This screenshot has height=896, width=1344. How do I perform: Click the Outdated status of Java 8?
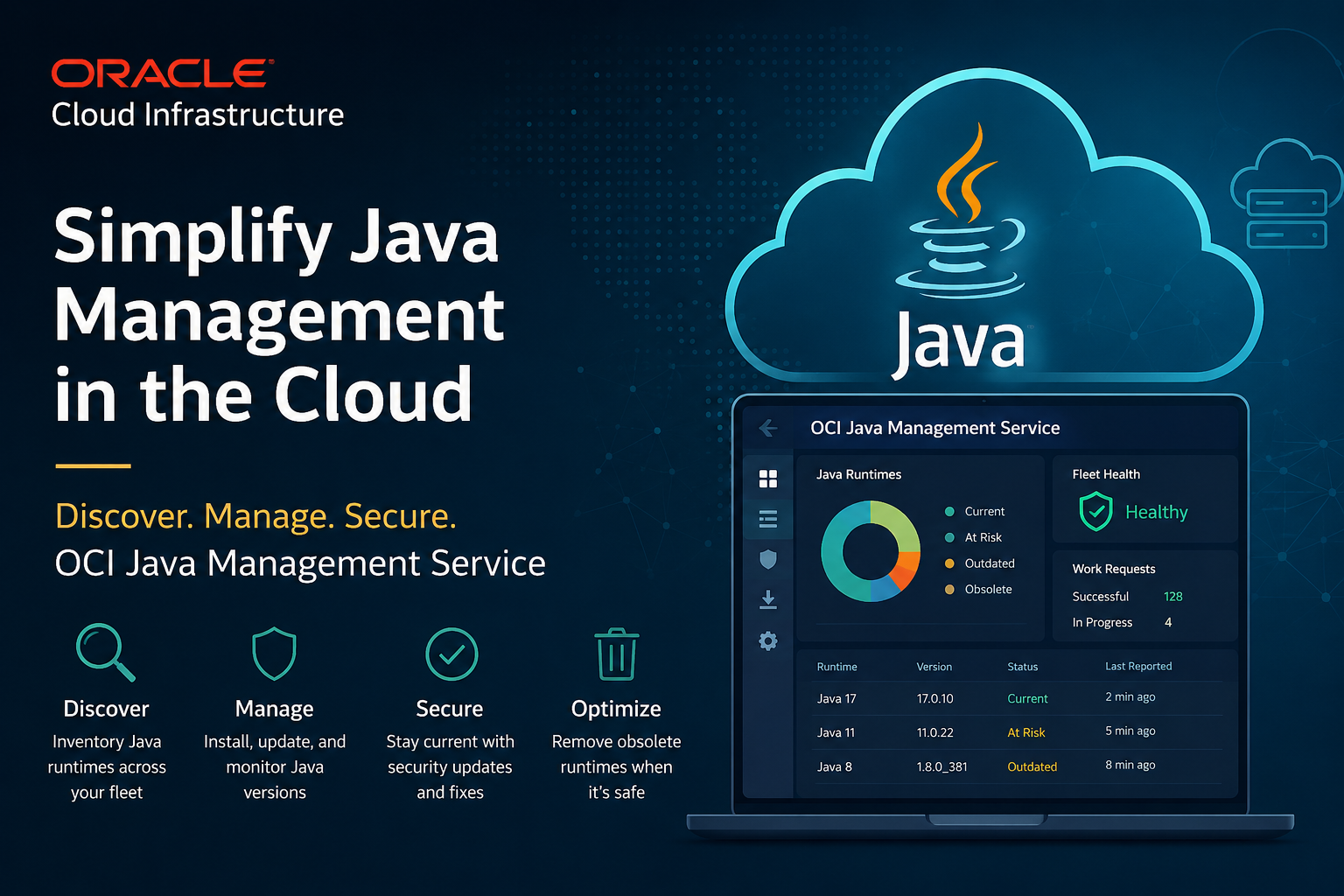1032,766
